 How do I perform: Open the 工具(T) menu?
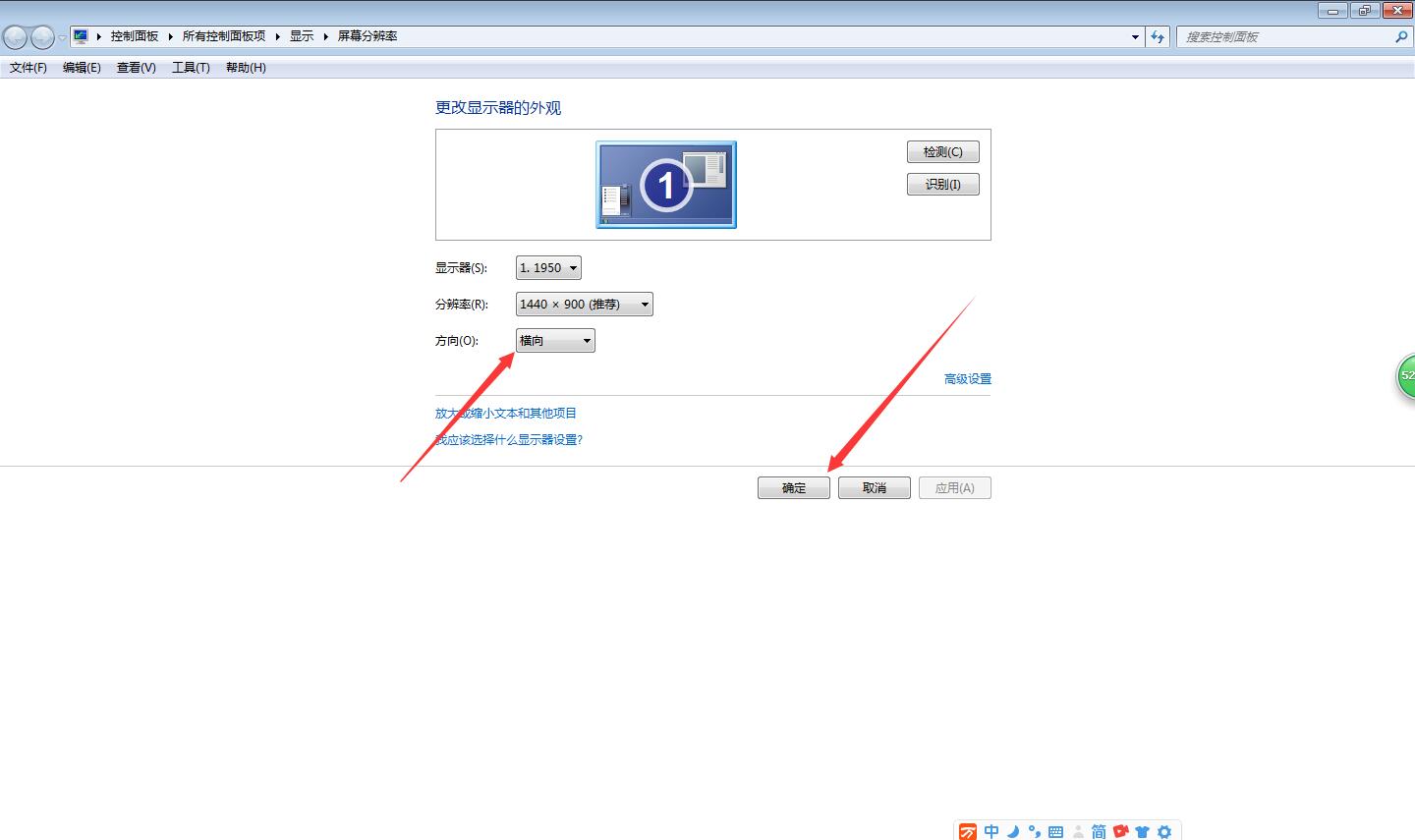(191, 68)
